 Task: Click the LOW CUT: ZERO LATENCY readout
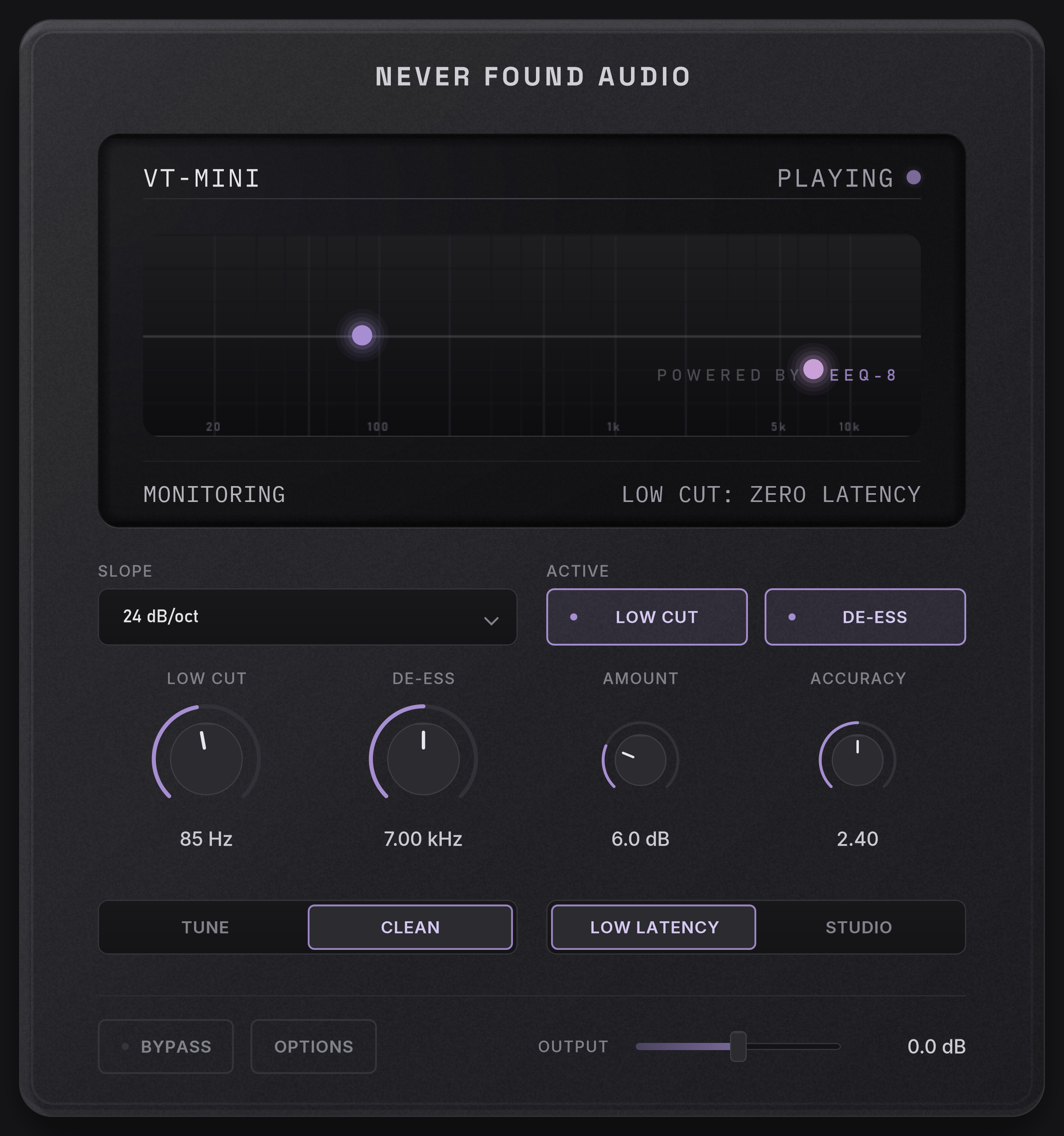point(771,494)
